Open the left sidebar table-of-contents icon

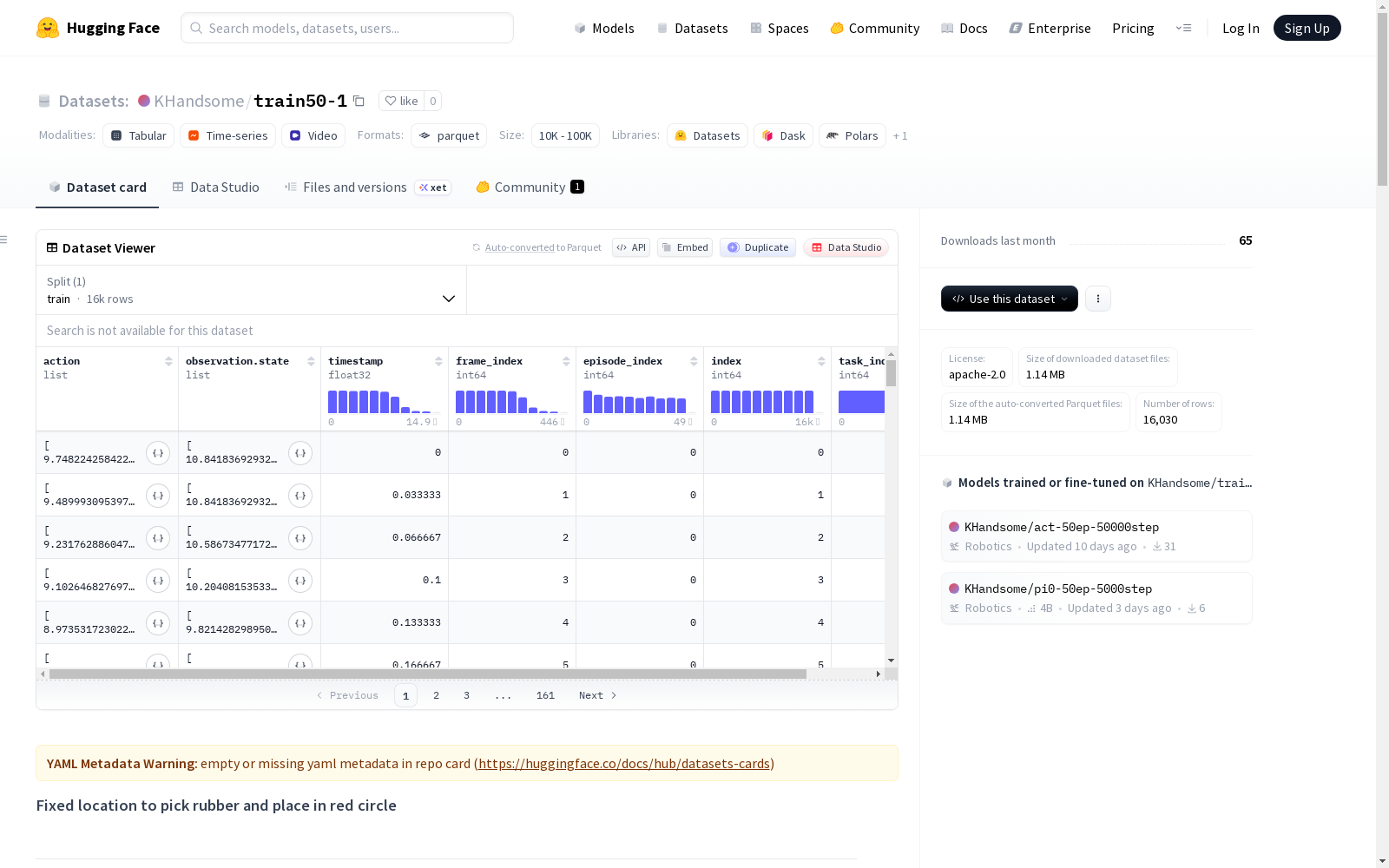(4, 240)
